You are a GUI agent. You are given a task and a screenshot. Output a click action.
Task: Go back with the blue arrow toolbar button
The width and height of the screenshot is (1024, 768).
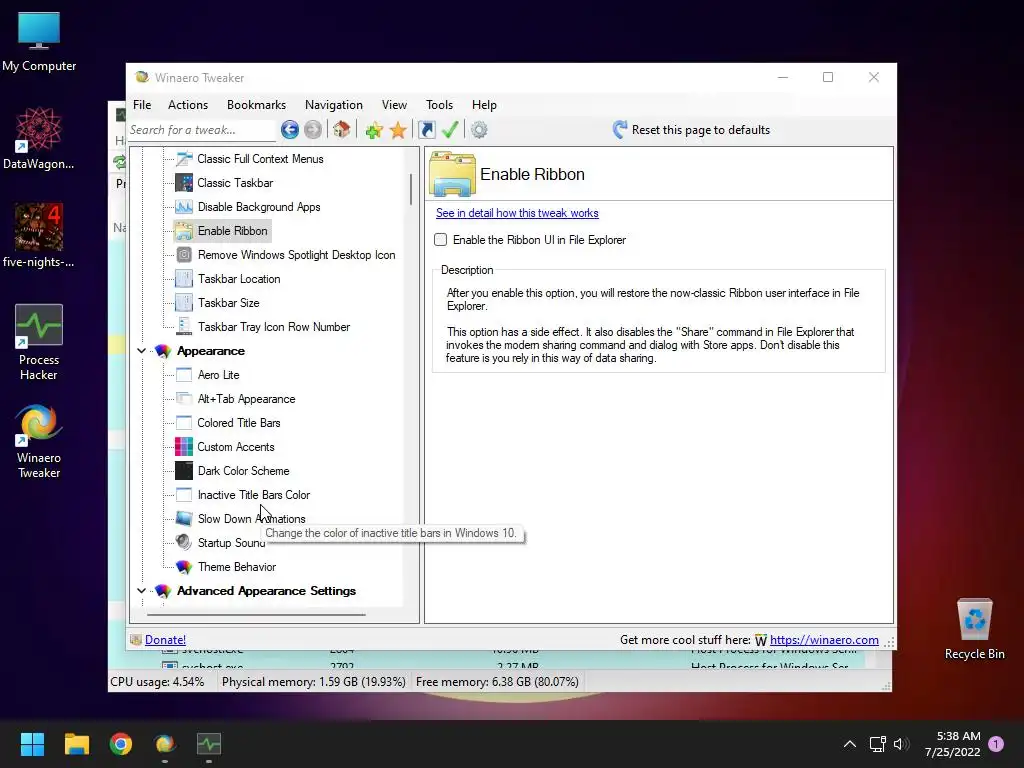coord(290,130)
